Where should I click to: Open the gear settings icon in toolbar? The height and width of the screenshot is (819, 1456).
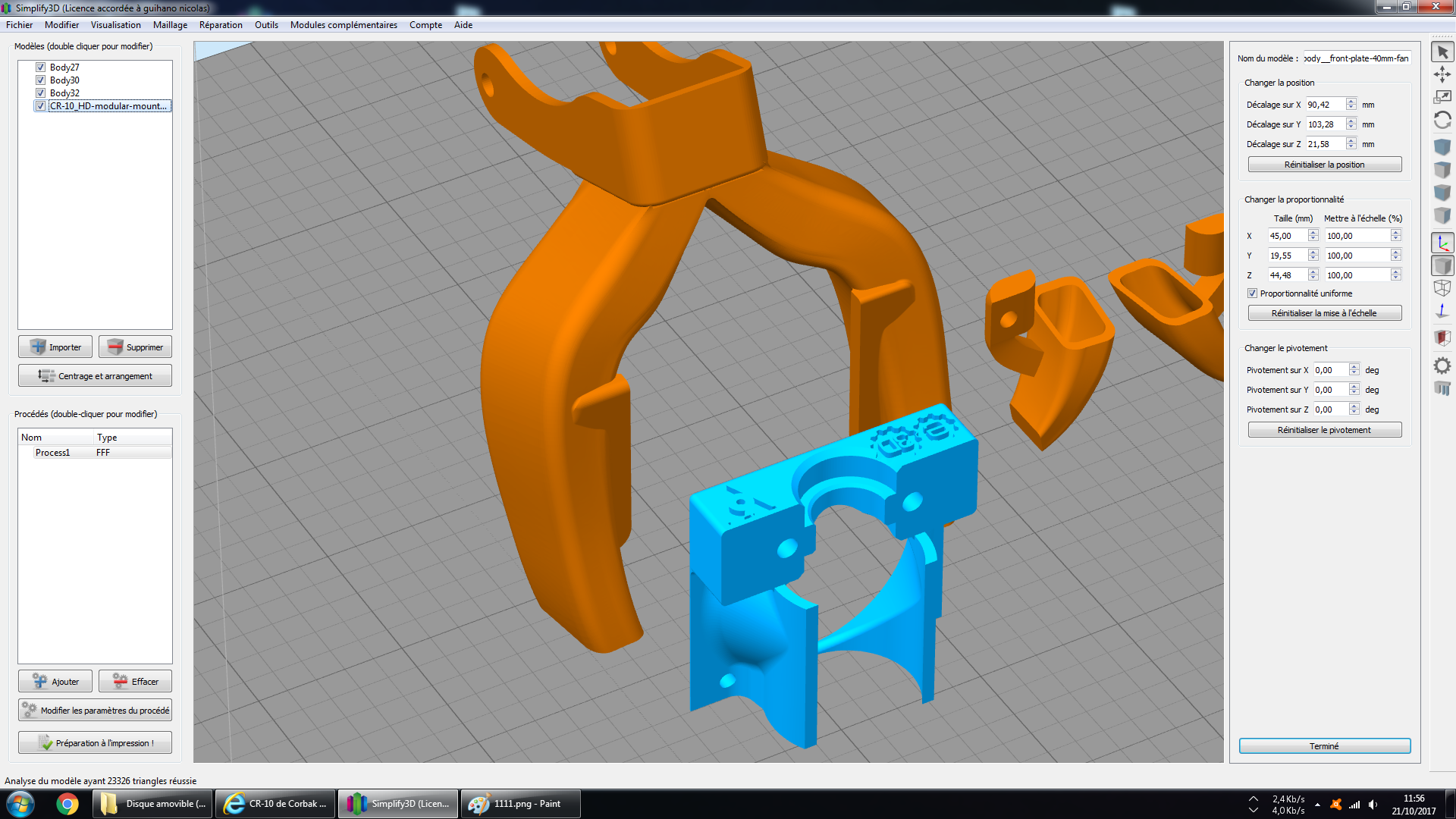pyautogui.click(x=1442, y=366)
